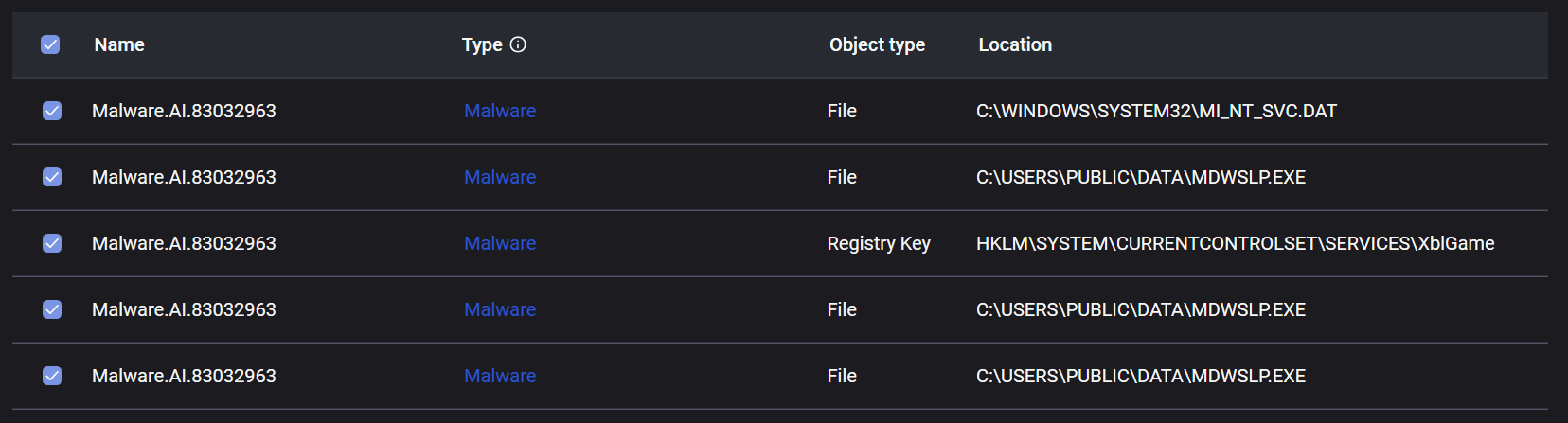Toggle the select-all checkbox in header
Viewport: 1568px width, 423px height.
pos(50,44)
